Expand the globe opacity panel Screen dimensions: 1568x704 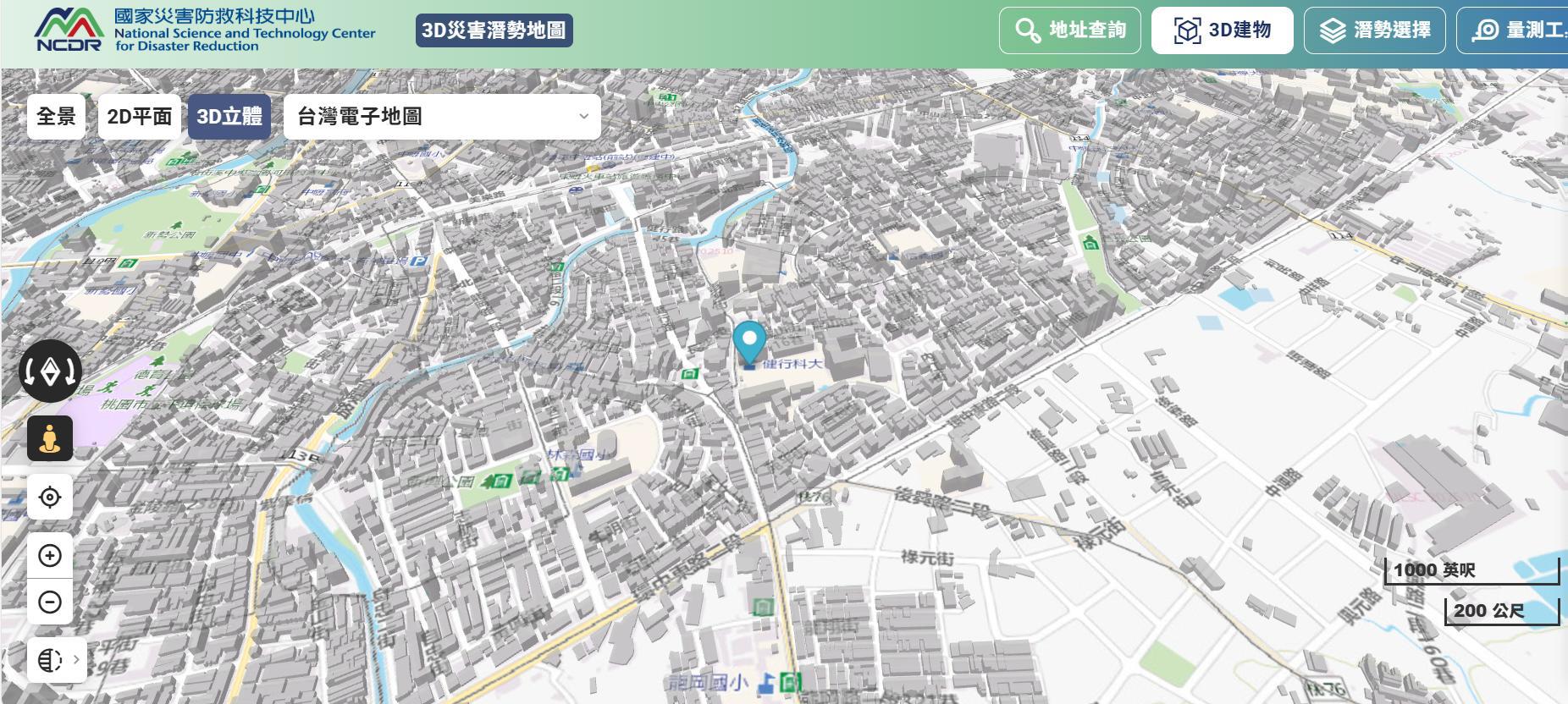coord(58,659)
